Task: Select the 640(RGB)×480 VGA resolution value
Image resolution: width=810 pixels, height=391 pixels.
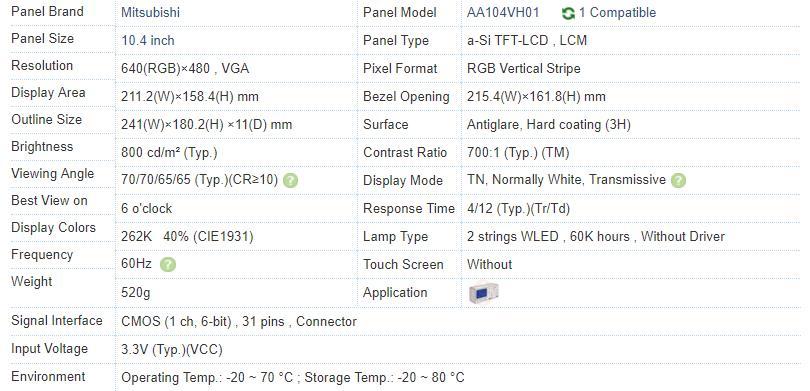Action: [185, 68]
